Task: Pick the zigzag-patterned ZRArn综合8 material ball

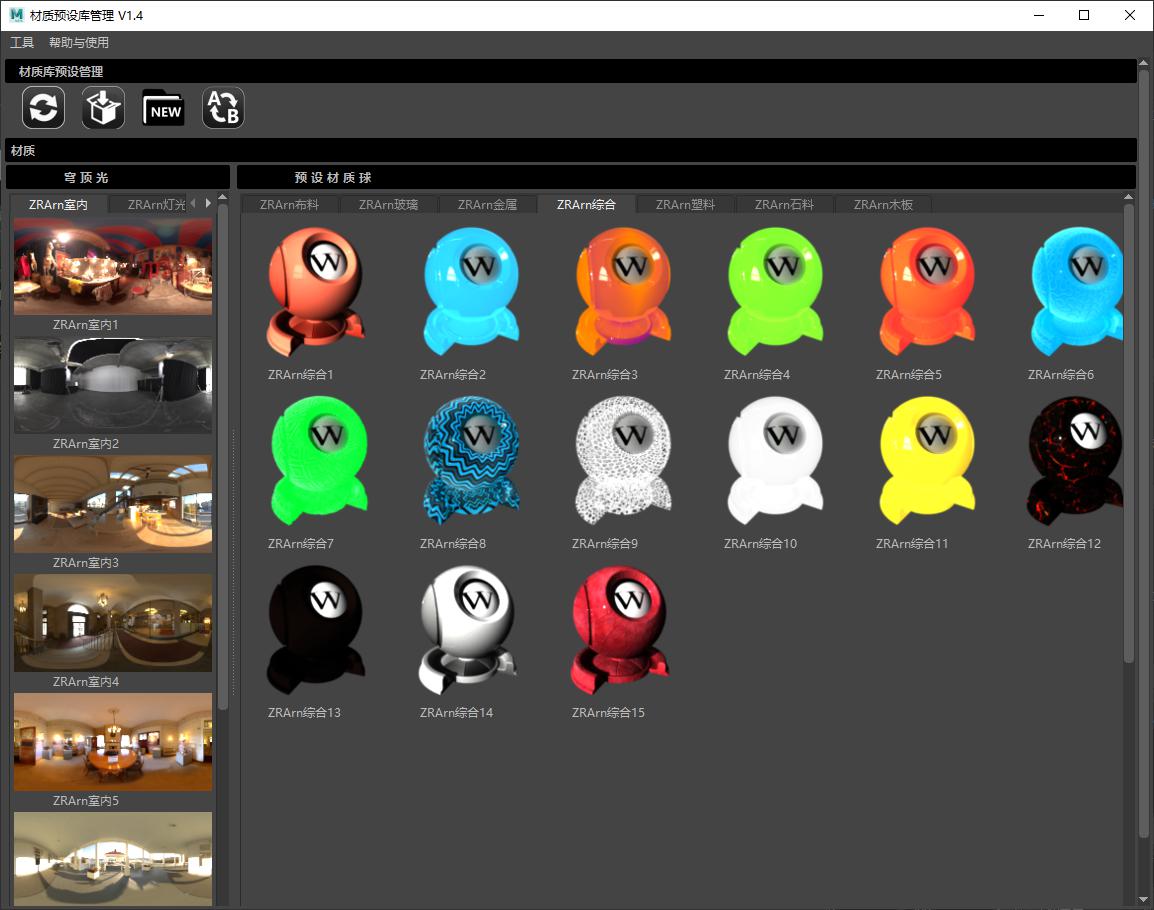Action: [466, 462]
